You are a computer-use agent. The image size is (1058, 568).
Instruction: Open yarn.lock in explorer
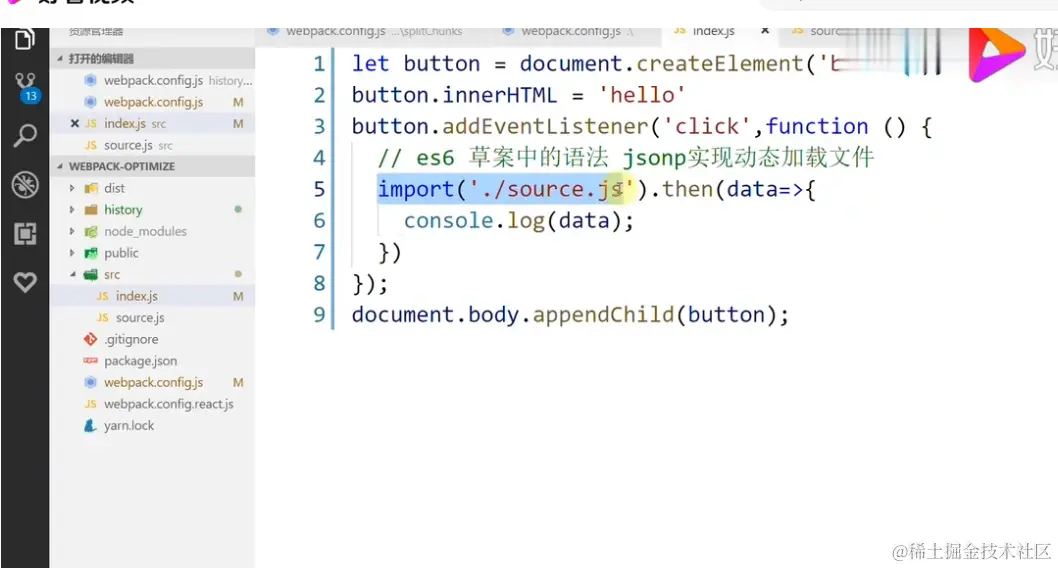click(x=129, y=426)
